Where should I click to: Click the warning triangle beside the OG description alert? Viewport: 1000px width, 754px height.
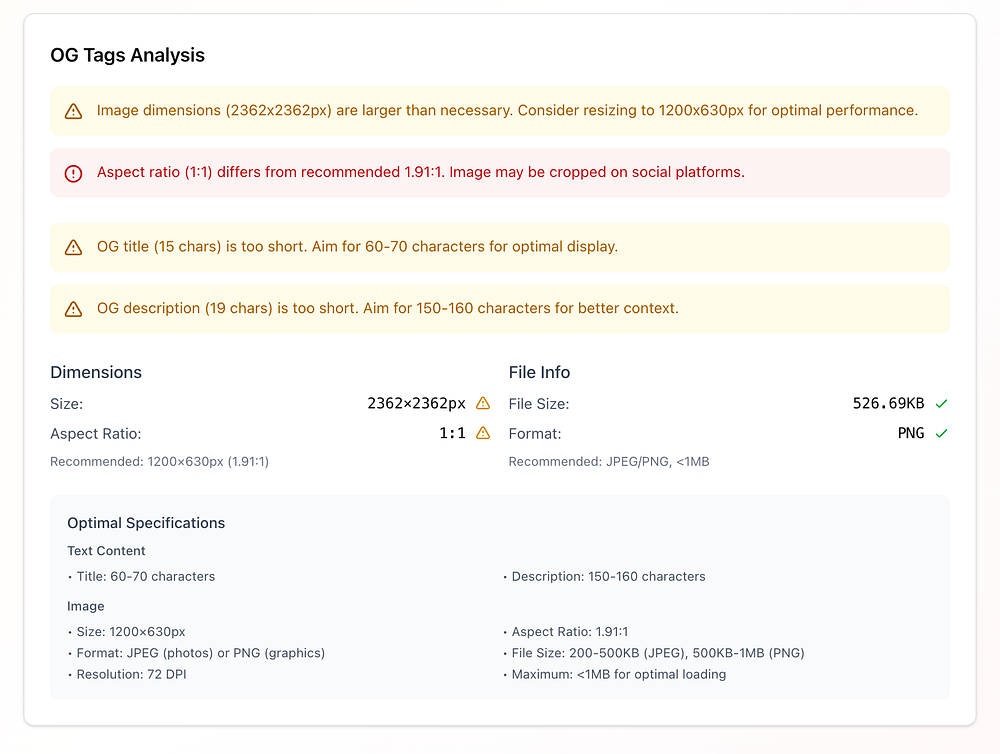tap(73, 309)
